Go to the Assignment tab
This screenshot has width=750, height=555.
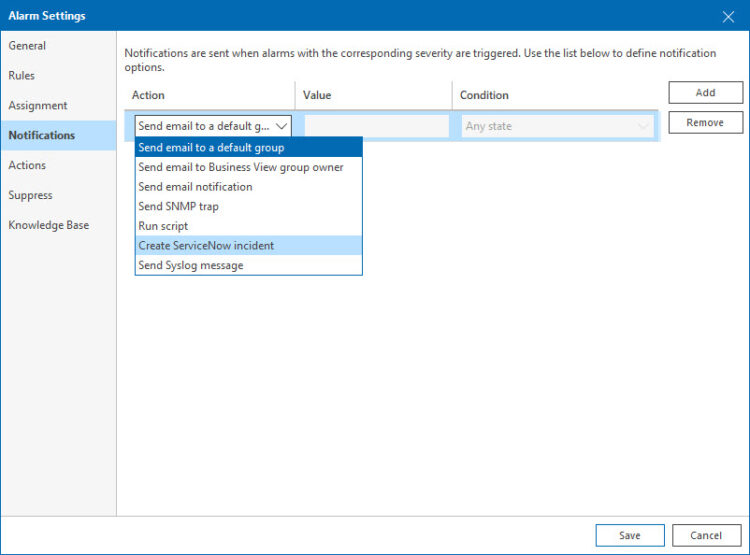coord(38,106)
